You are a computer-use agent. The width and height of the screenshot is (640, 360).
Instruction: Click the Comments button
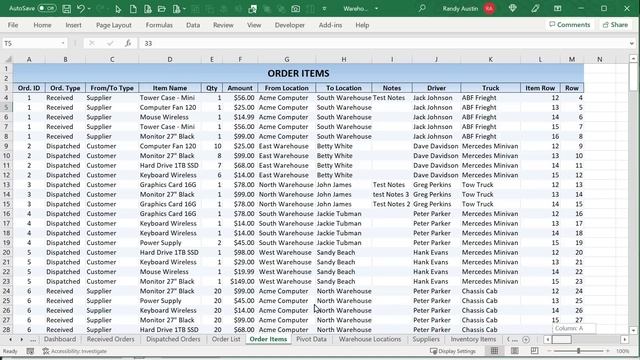pyautogui.click(x=569, y=24)
